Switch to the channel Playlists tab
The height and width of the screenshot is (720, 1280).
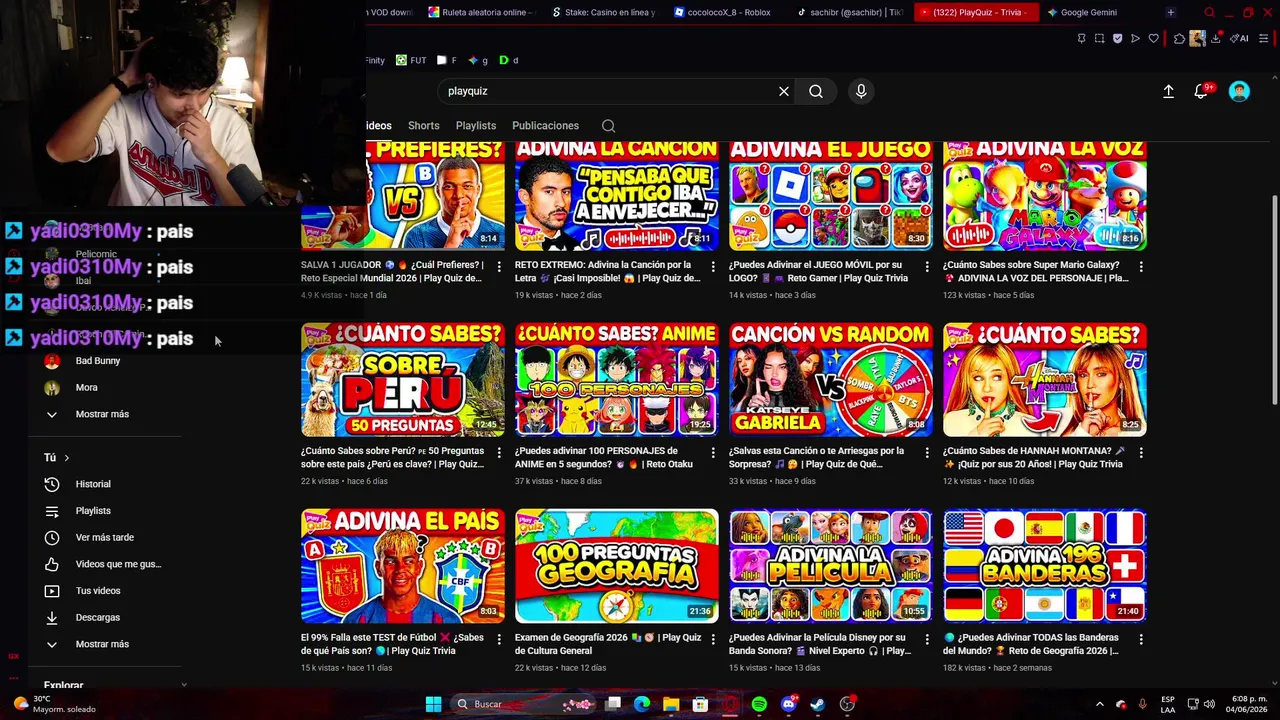[x=476, y=126]
